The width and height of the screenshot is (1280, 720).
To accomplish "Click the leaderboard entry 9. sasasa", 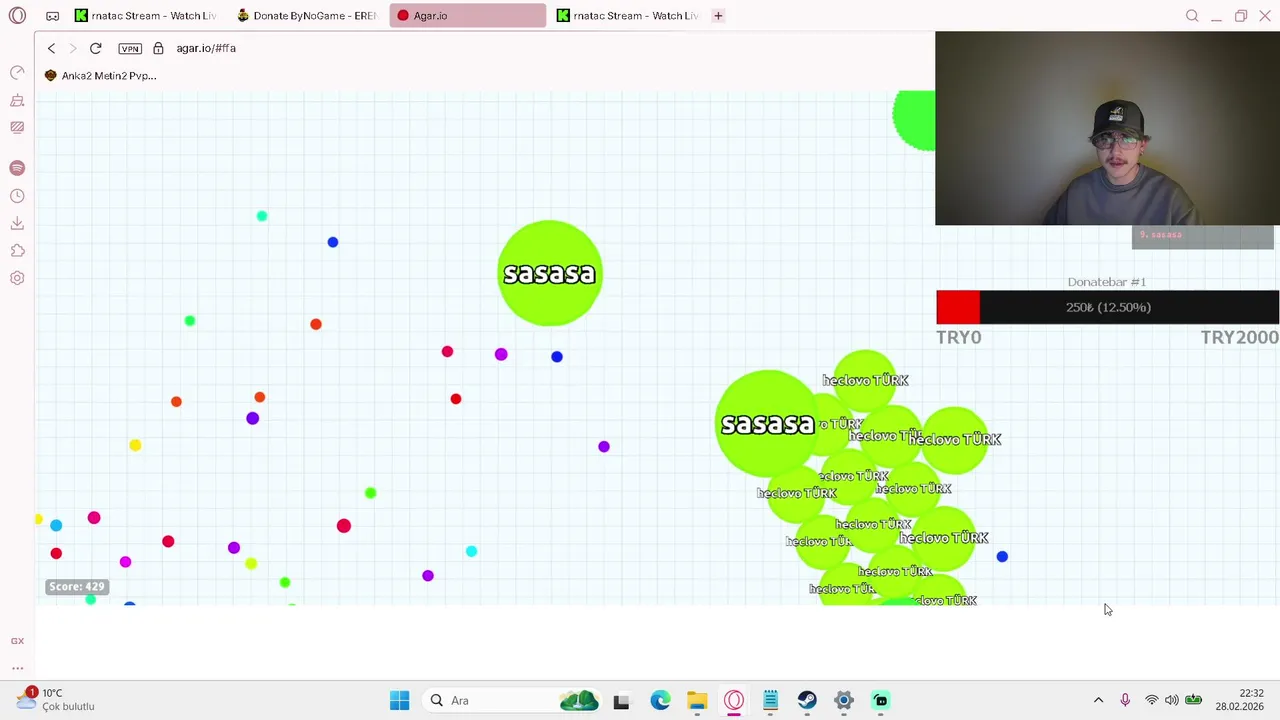I will (x=1160, y=235).
